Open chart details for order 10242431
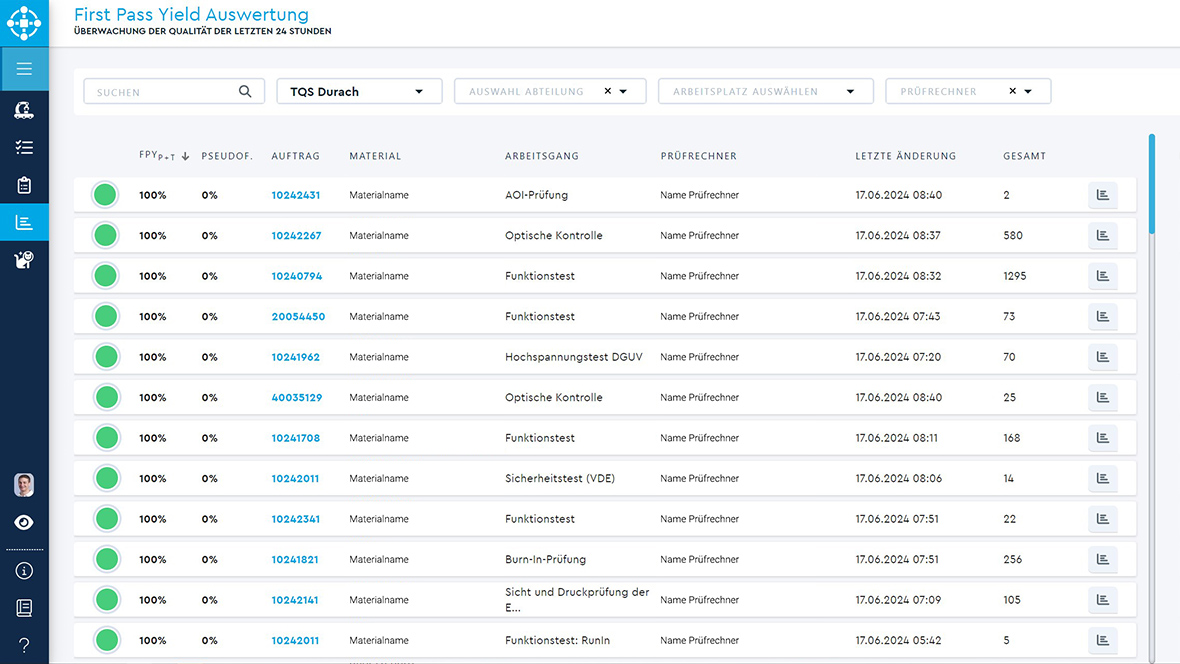The width and height of the screenshot is (1180, 664). click(1102, 196)
